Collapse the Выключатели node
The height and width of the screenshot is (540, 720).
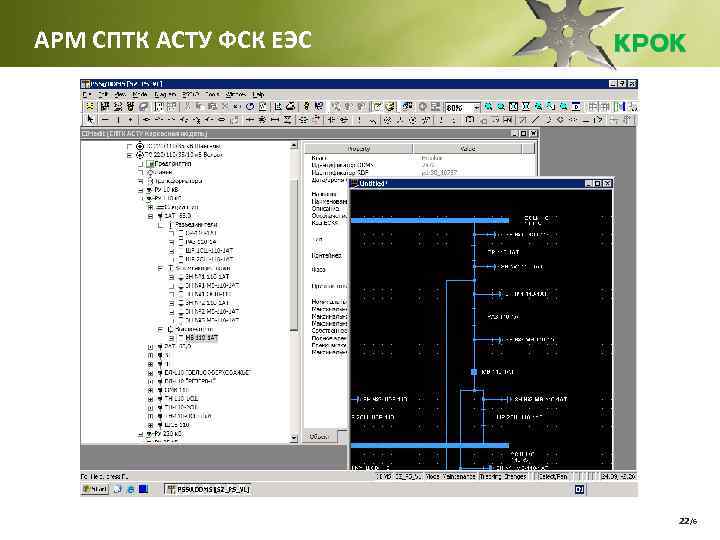(x=160, y=329)
